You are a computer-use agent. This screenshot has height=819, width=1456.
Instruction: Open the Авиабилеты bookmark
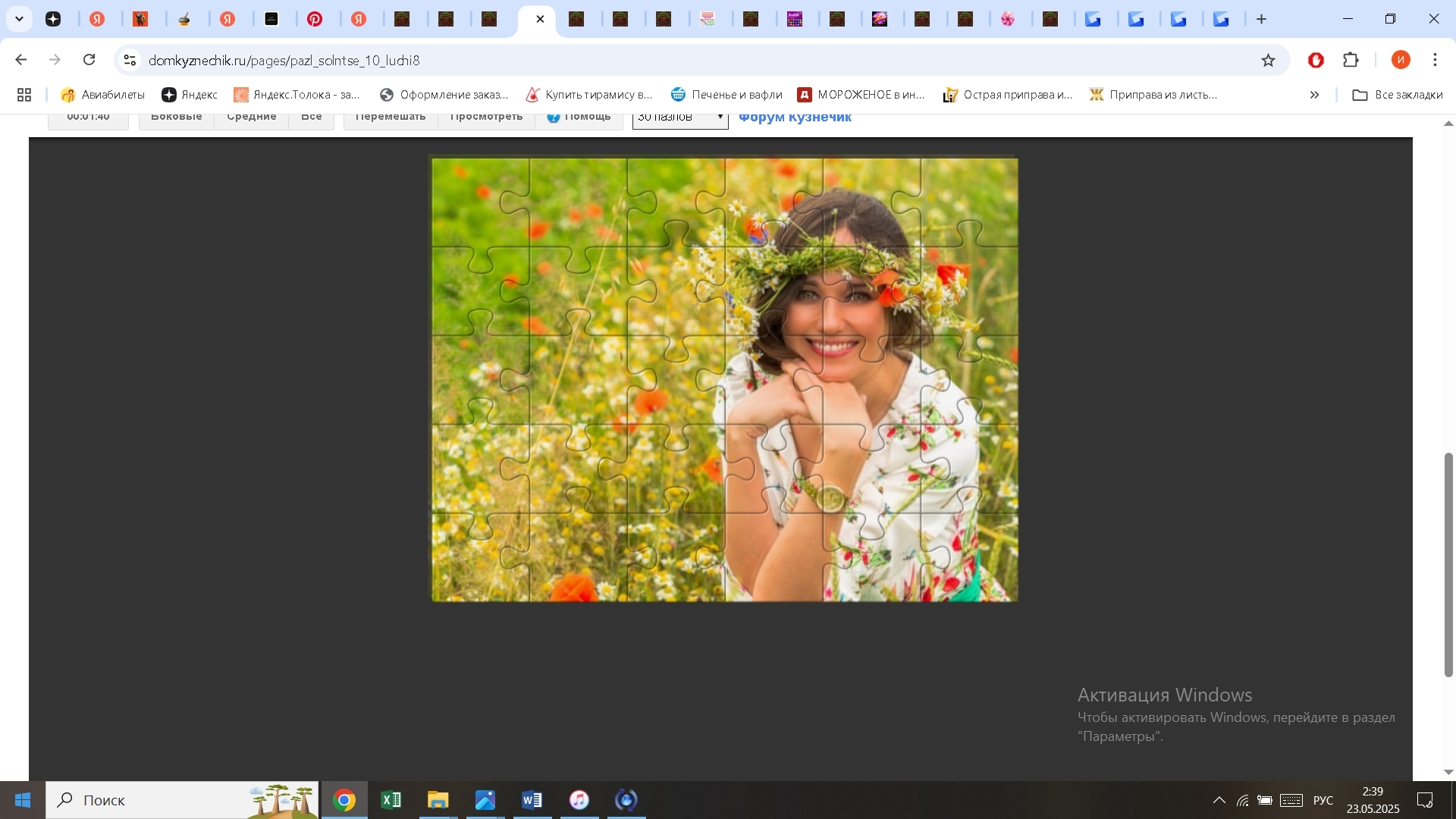tap(102, 95)
